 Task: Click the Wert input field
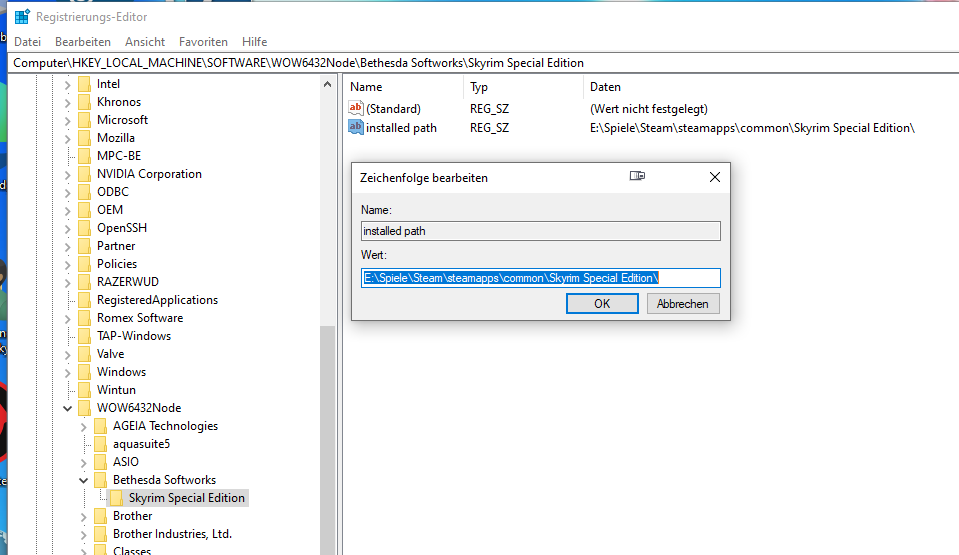point(540,278)
